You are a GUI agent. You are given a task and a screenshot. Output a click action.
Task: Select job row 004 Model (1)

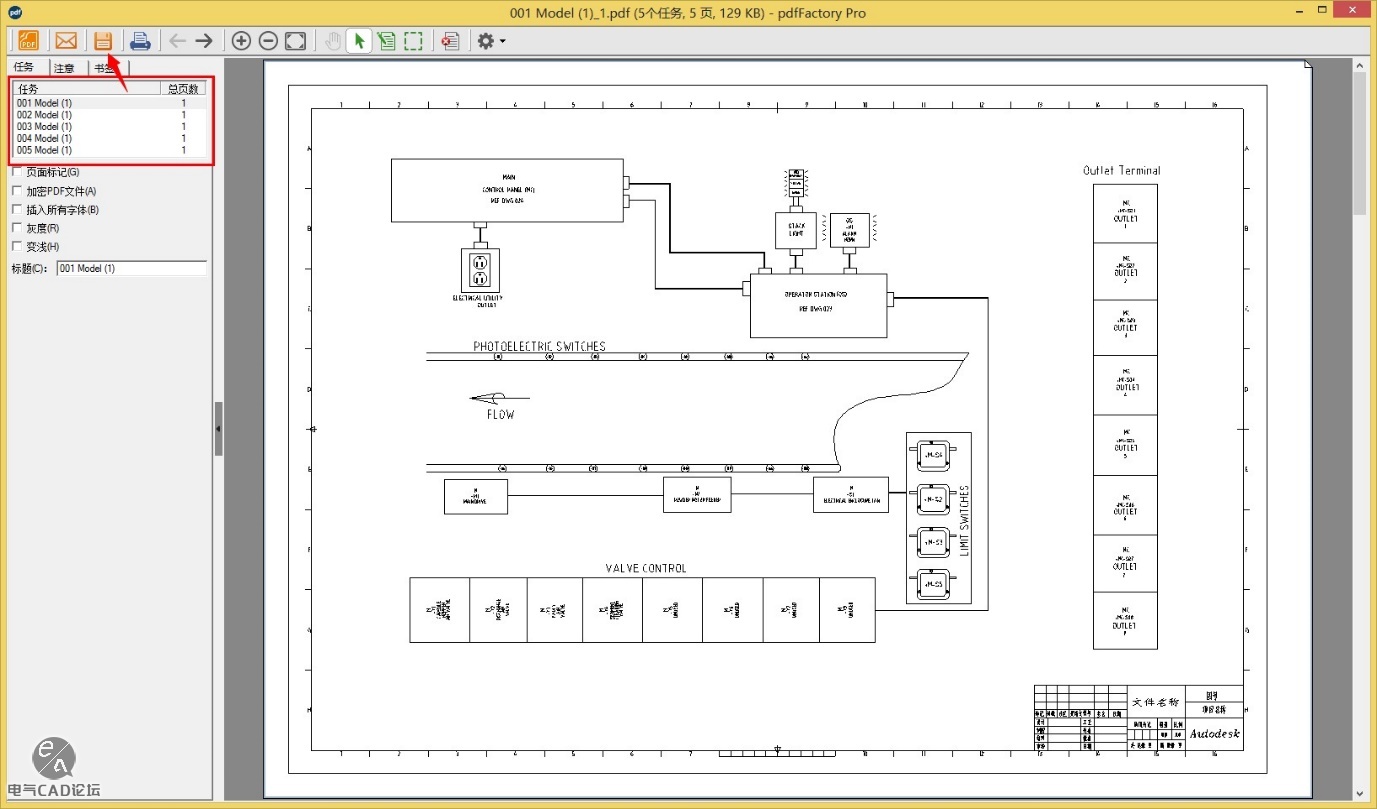[110, 139]
